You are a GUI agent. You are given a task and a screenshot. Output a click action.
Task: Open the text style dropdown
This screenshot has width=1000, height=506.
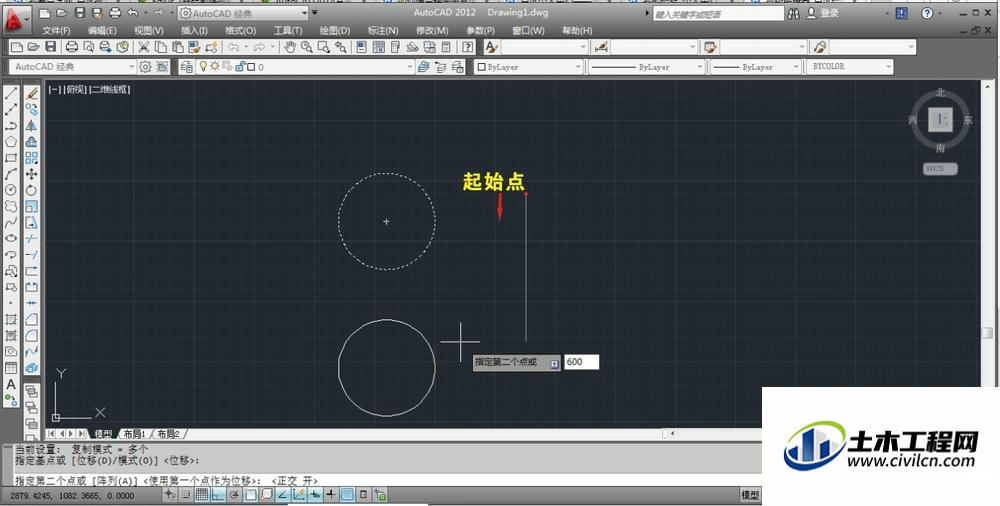pyautogui.click(x=544, y=47)
